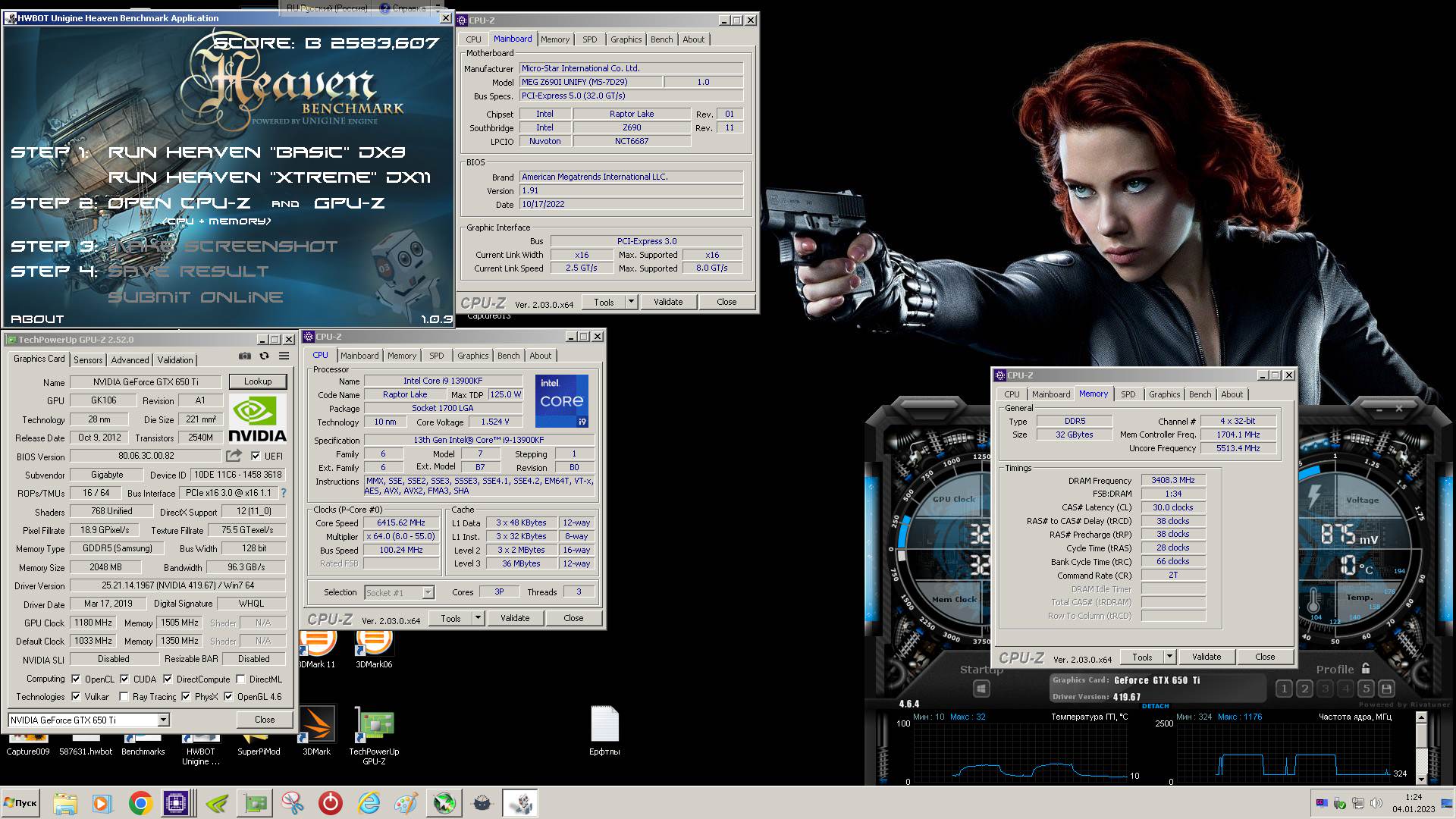Toggle OpenGL 4.6 checkbox
1456x819 pixels.
pos(228,696)
